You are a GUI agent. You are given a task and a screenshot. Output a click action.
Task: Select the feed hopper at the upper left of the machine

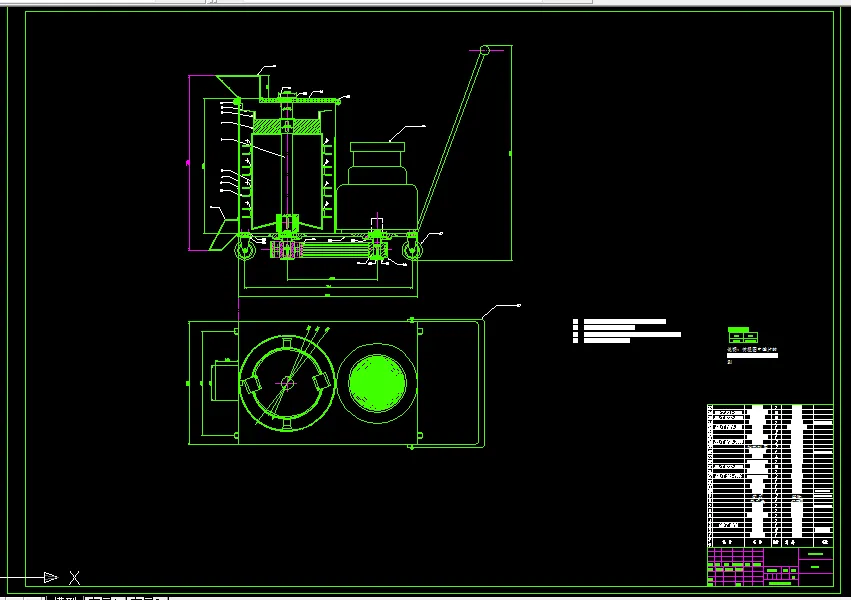coord(239,86)
